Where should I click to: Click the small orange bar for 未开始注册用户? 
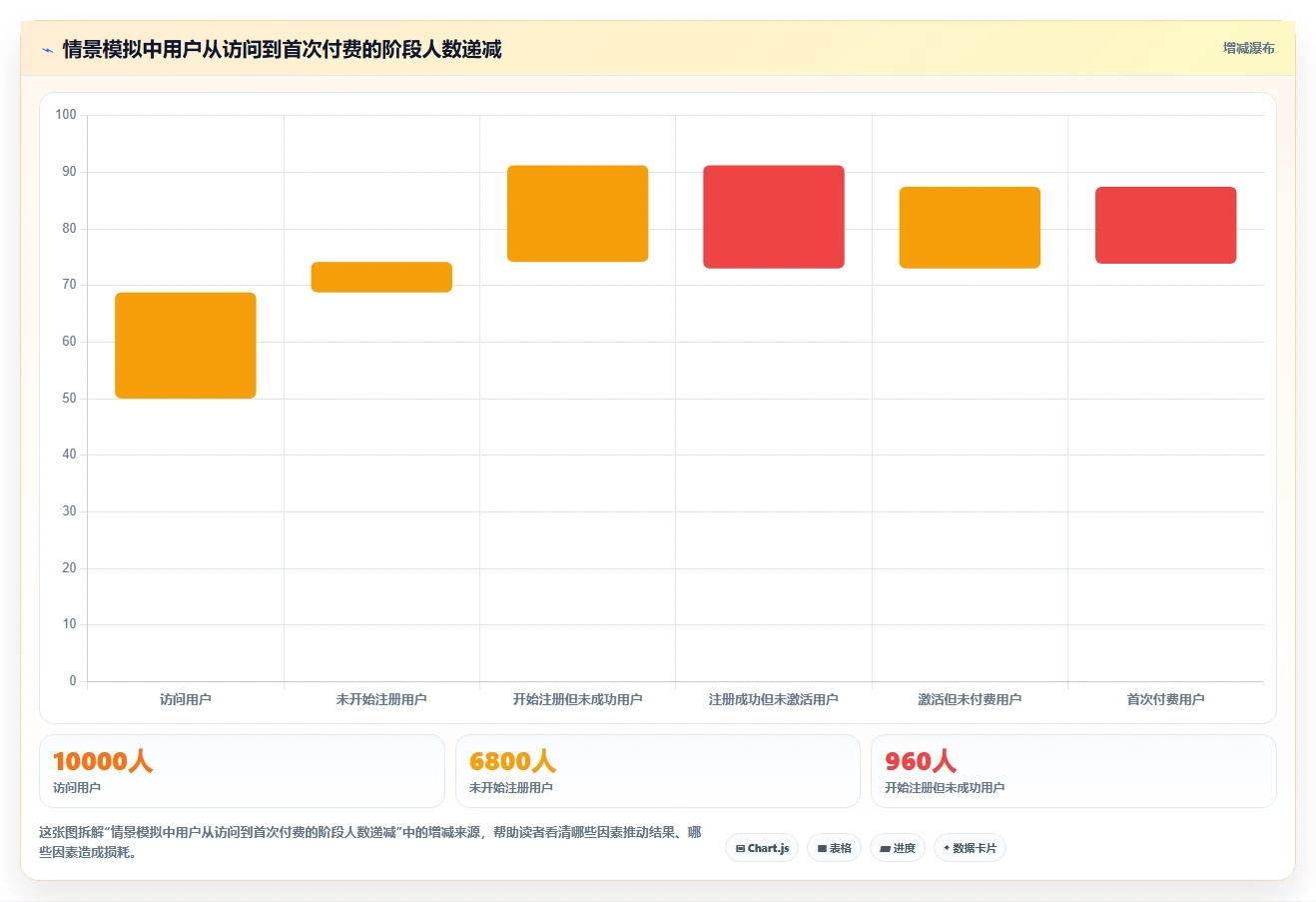[x=381, y=277]
